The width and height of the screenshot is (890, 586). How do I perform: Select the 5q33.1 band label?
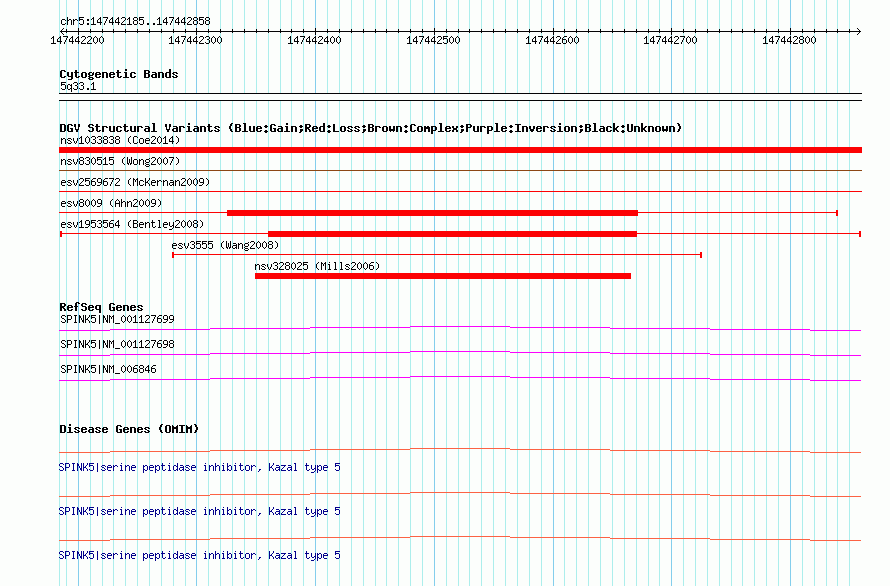click(x=78, y=86)
